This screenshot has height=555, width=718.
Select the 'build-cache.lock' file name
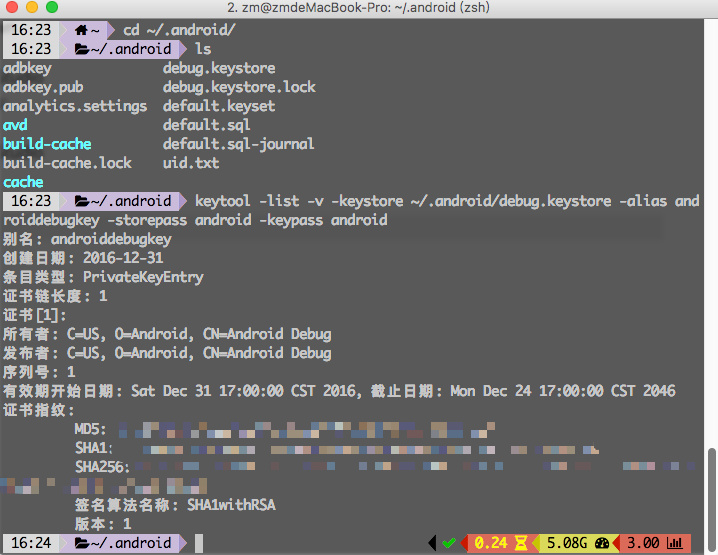pyautogui.click(x=67, y=163)
